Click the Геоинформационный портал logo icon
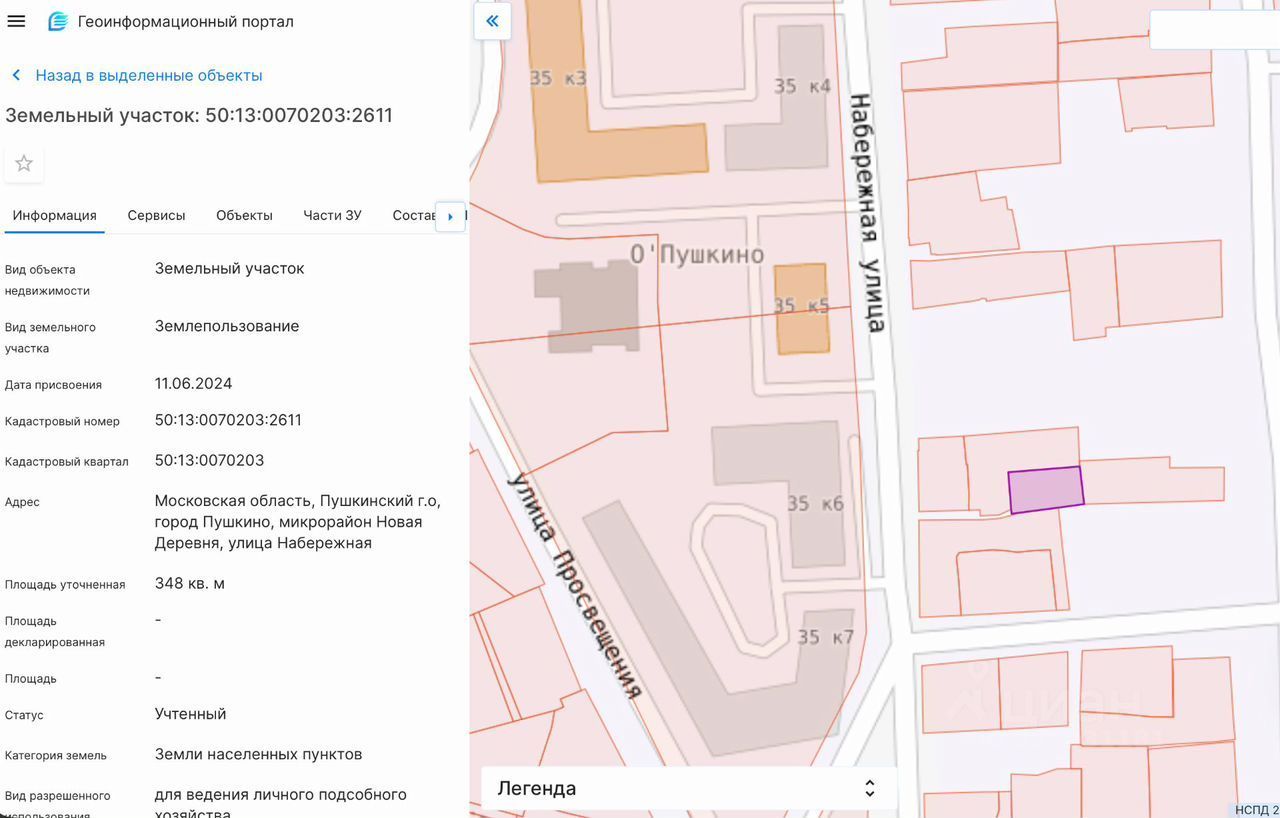This screenshot has width=1280, height=818. tap(58, 21)
